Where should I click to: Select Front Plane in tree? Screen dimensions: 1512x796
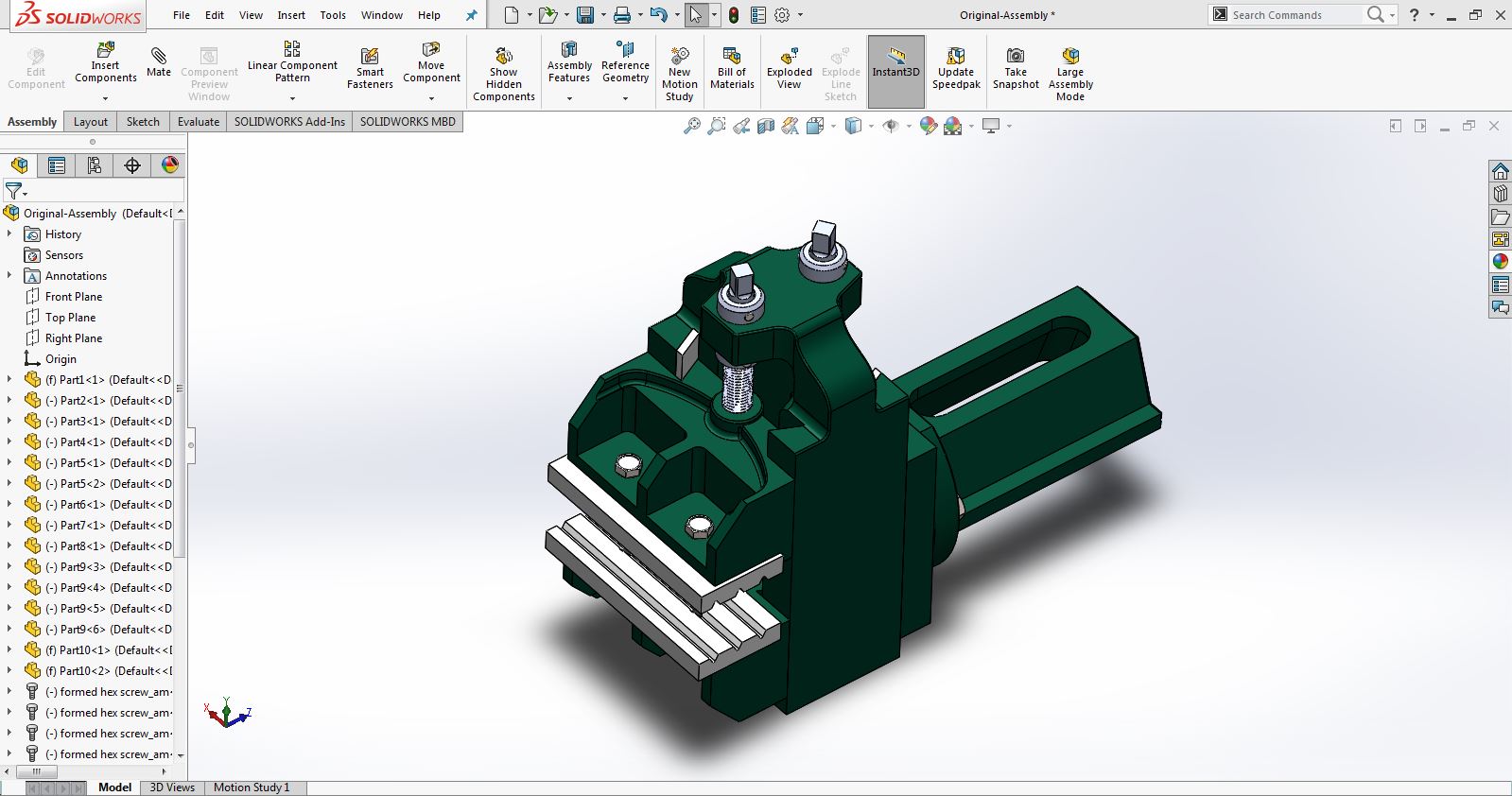tap(74, 297)
